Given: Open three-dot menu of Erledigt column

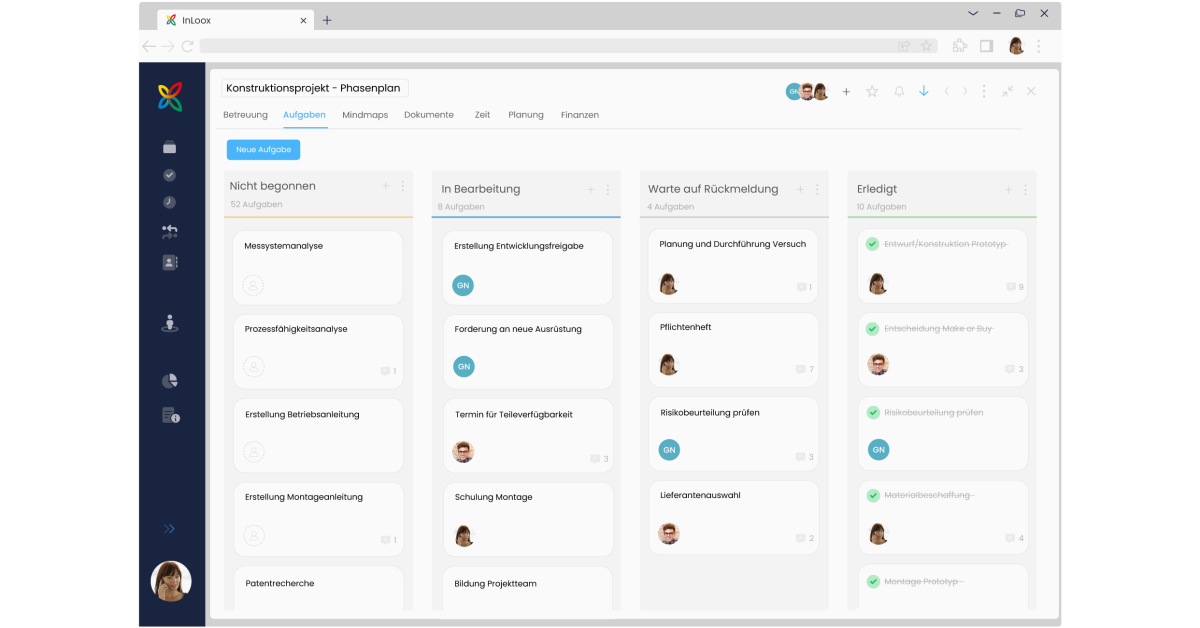Looking at the screenshot, I should 1025,189.
